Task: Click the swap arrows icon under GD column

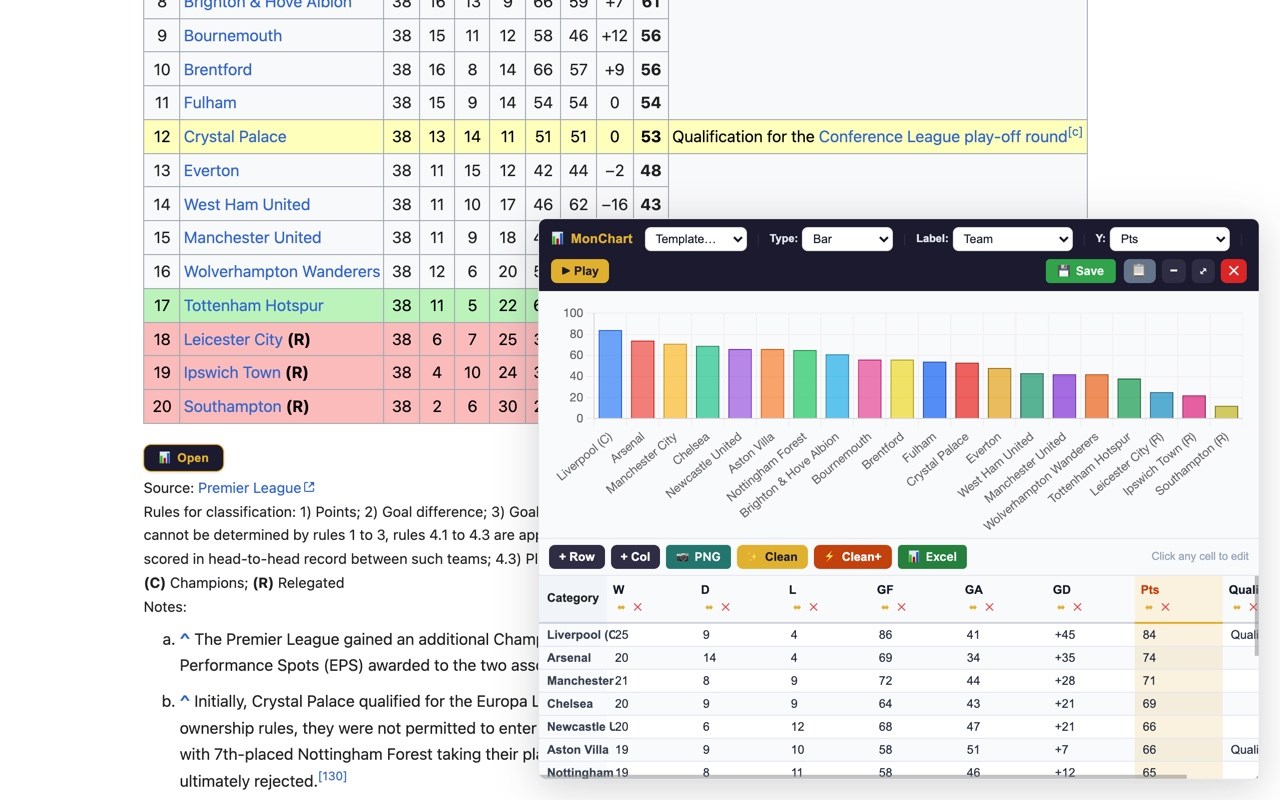Action: pyautogui.click(x=1061, y=607)
